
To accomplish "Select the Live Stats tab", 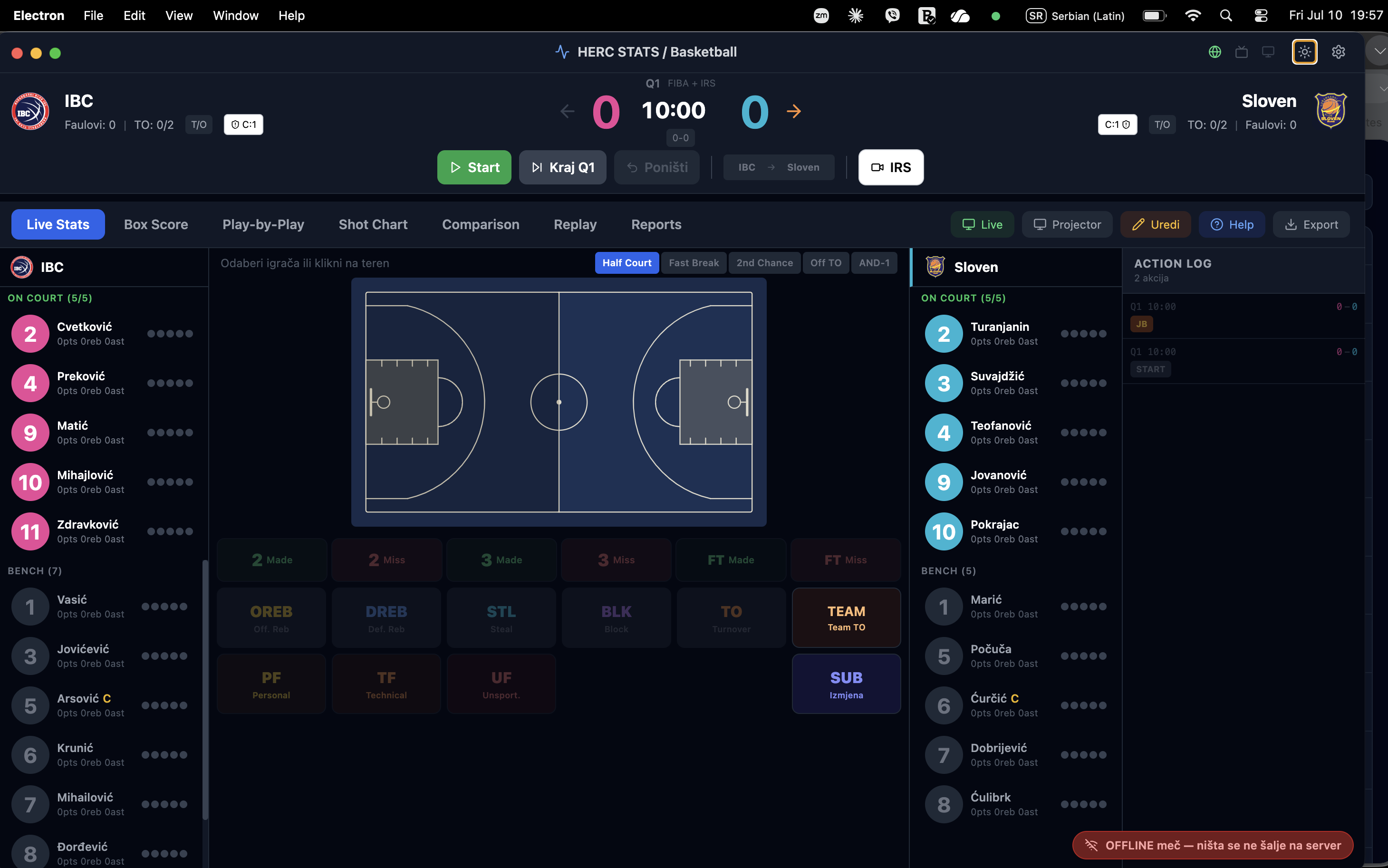I will 58,224.
